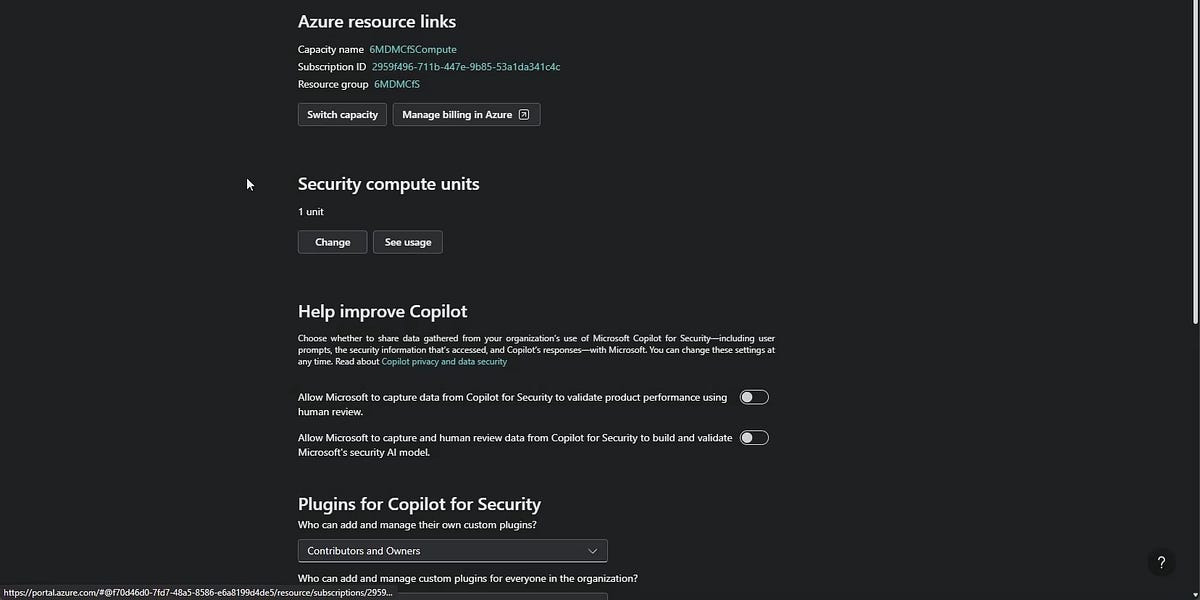Click 'Who can add and manage custom plugins for everyone' text
Image resolution: width=1200 pixels, height=600 pixels.
pos(468,578)
